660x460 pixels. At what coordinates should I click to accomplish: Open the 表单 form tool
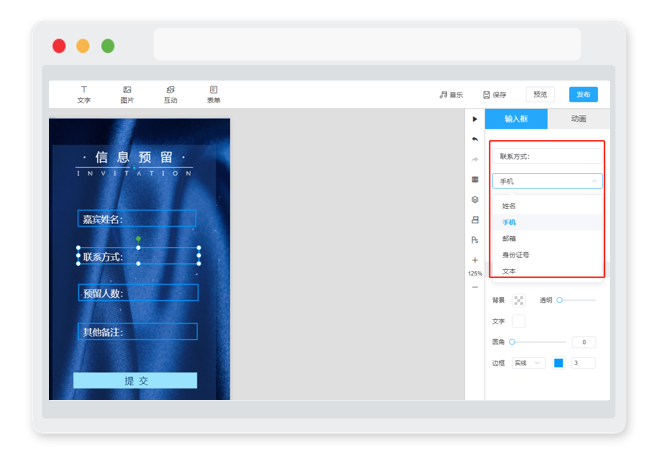pos(213,94)
